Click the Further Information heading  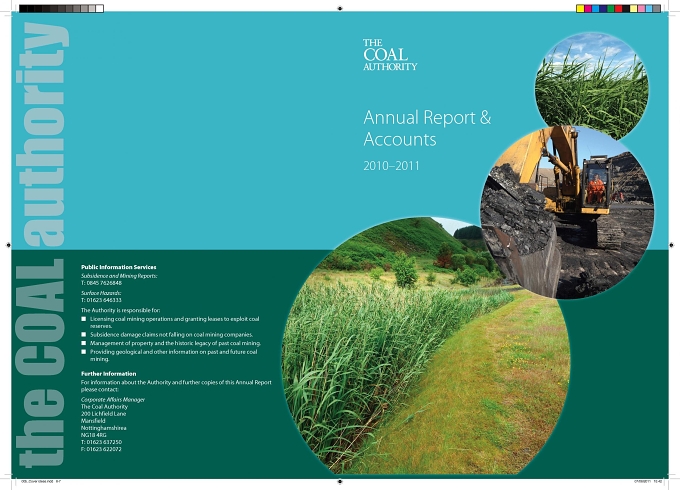(108, 374)
